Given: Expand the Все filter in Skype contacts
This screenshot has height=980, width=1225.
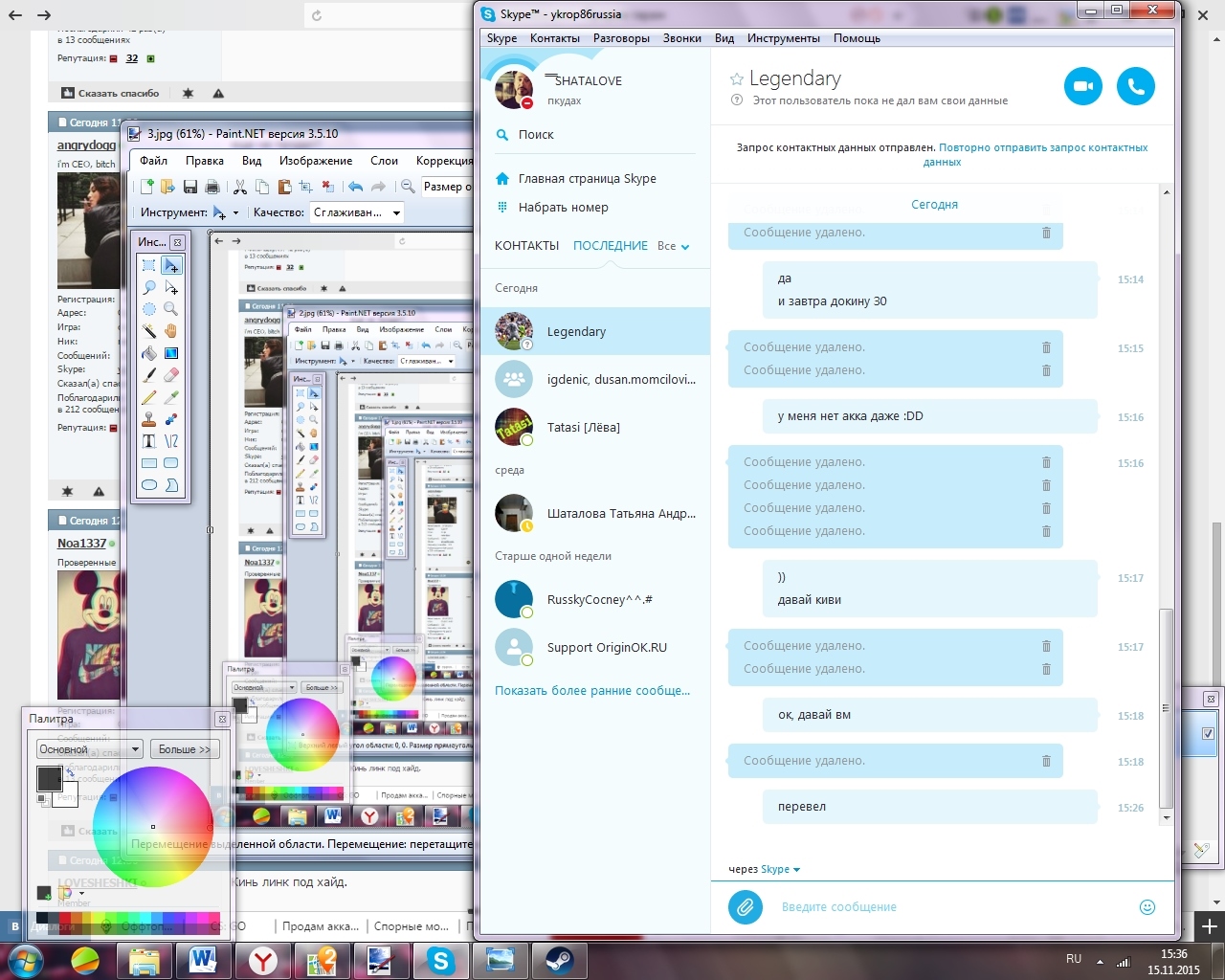Looking at the screenshot, I should pos(674,246).
